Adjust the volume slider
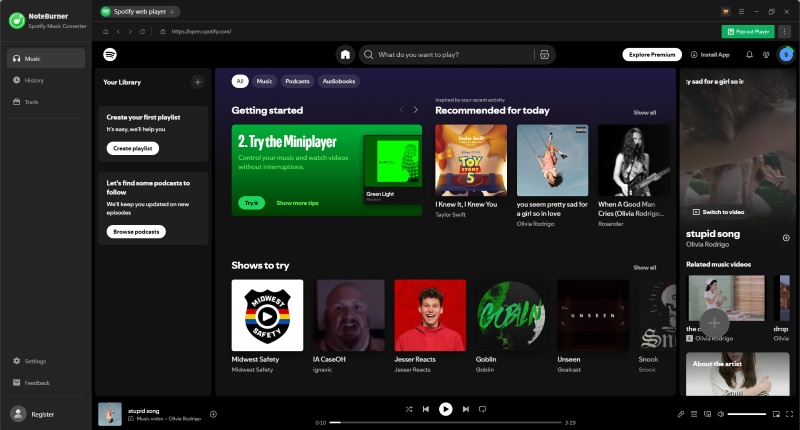 pos(746,414)
